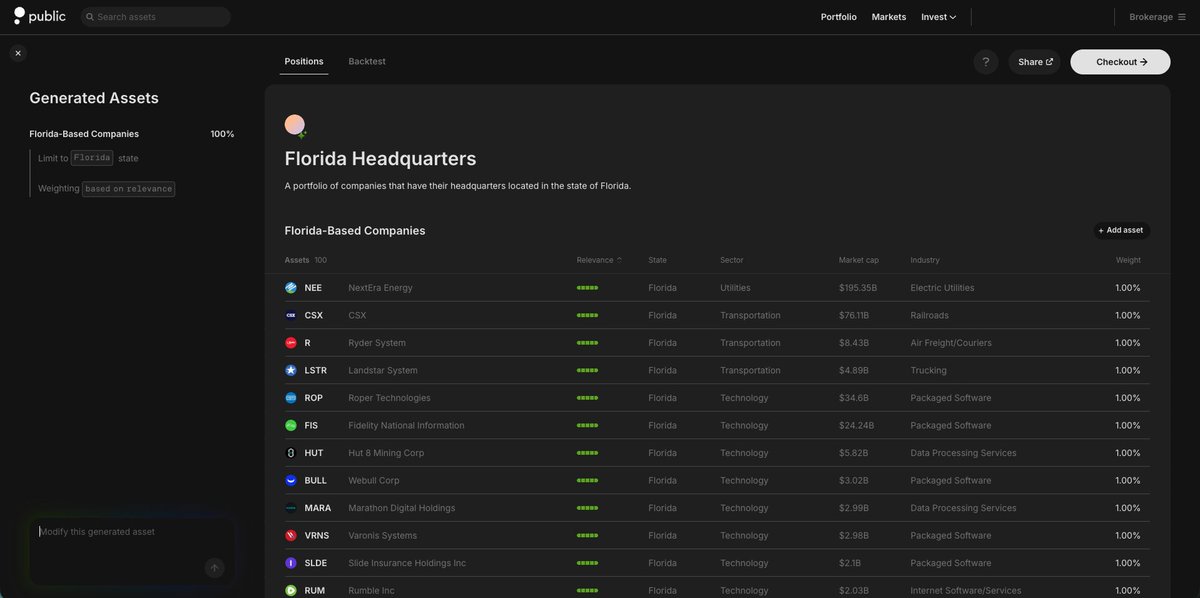Open Portfolio in the top navigation
Viewport: 1200px width, 598px height.
(x=839, y=17)
